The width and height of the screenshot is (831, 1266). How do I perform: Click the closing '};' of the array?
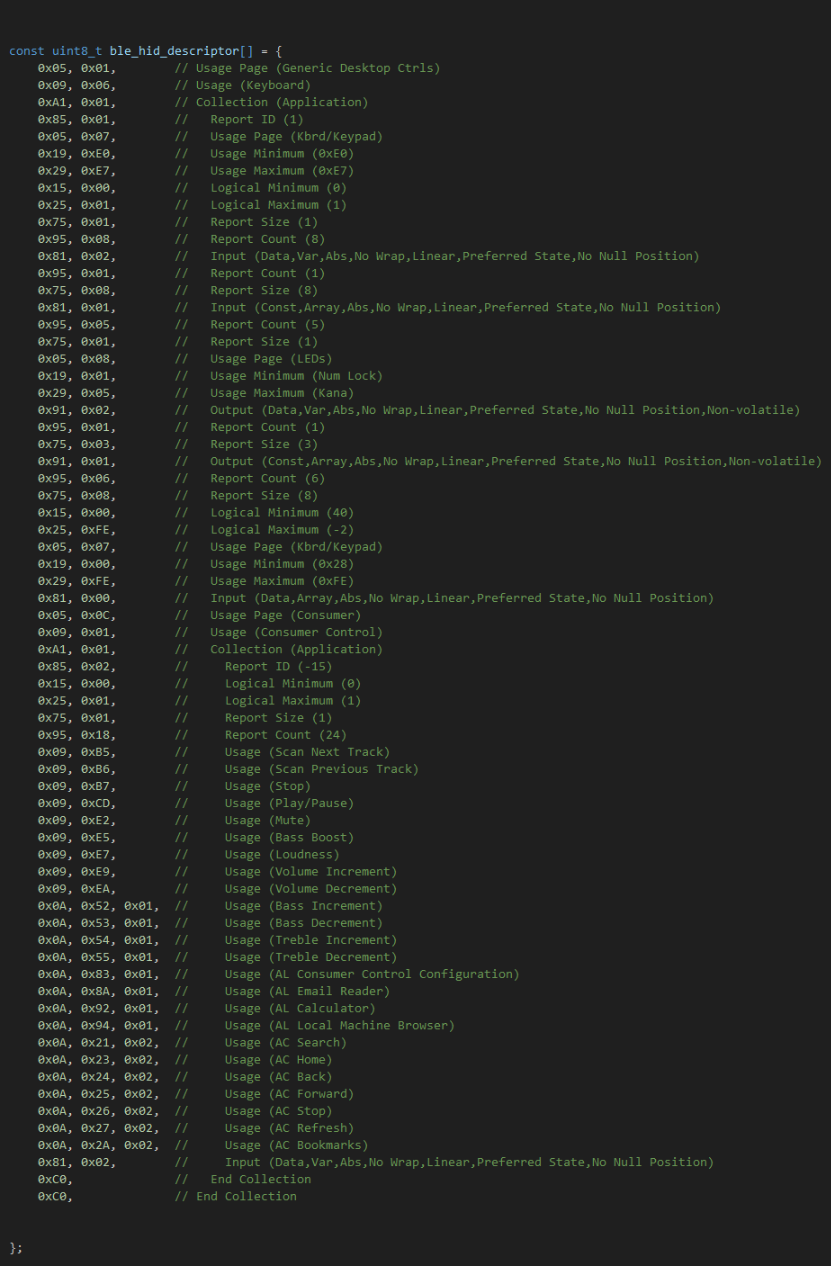point(16,1247)
